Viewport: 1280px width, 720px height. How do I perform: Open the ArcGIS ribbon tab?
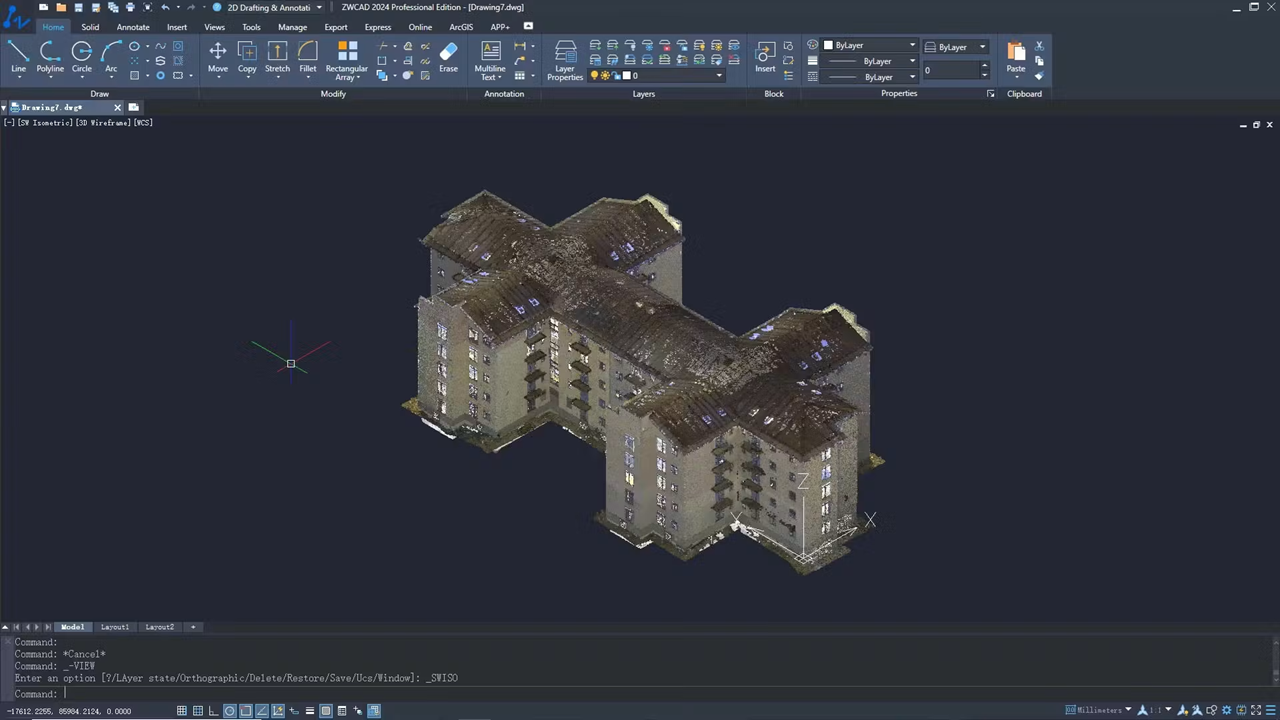click(x=461, y=27)
